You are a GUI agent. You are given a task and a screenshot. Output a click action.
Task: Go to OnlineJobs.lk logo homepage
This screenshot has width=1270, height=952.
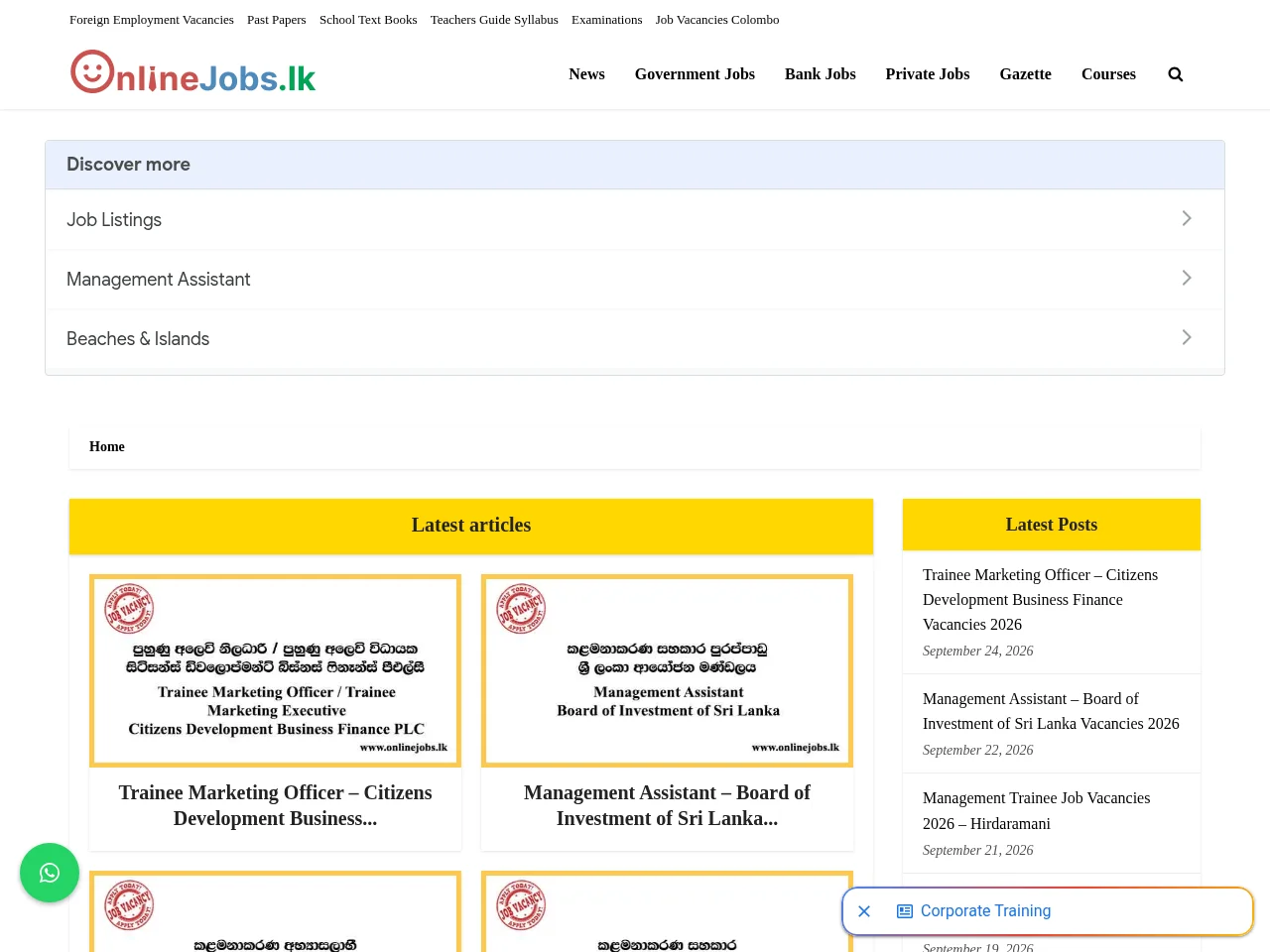[x=193, y=72]
